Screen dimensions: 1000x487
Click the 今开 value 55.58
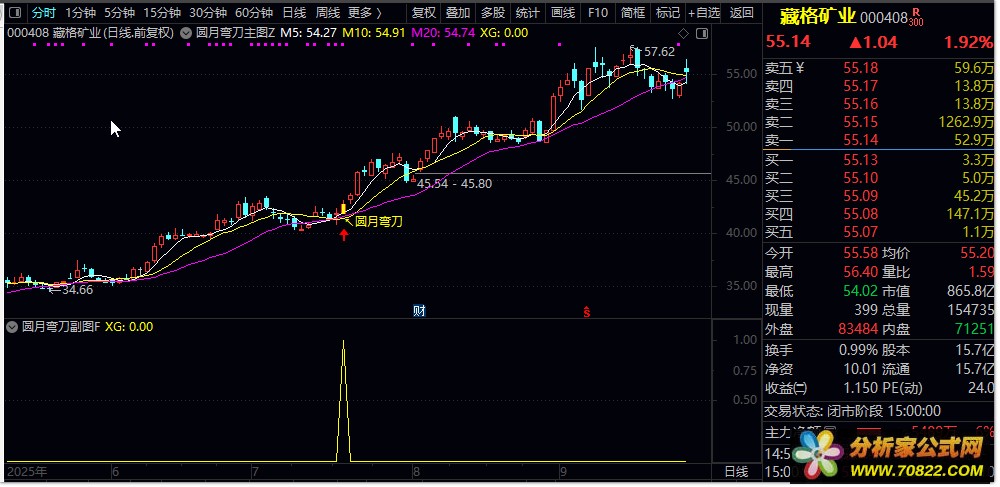(x=861, y=254)
